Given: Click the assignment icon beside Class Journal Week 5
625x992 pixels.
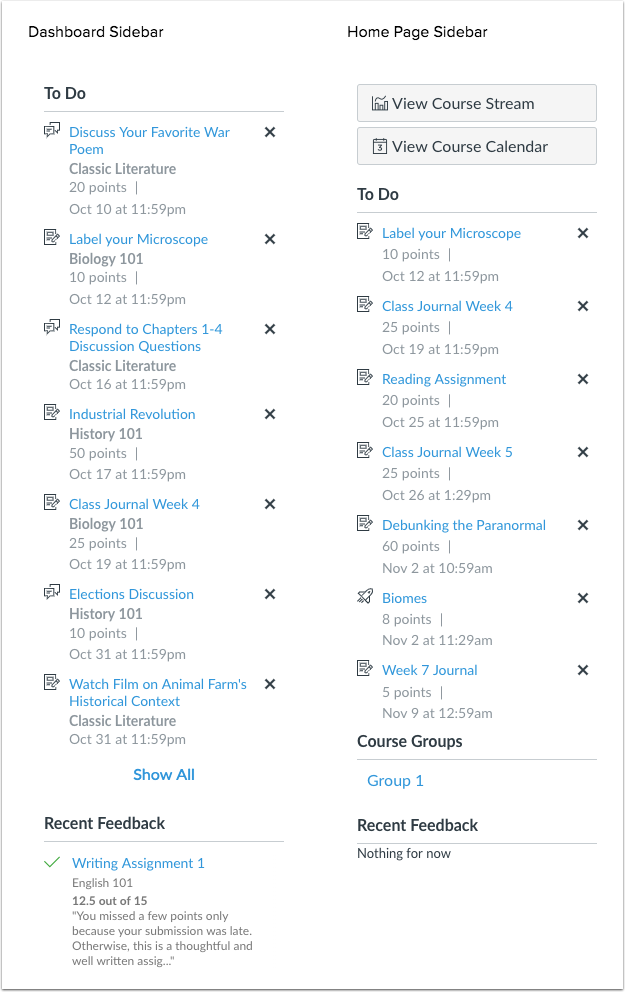Looking at the screenshot, I should pos(366,451).
